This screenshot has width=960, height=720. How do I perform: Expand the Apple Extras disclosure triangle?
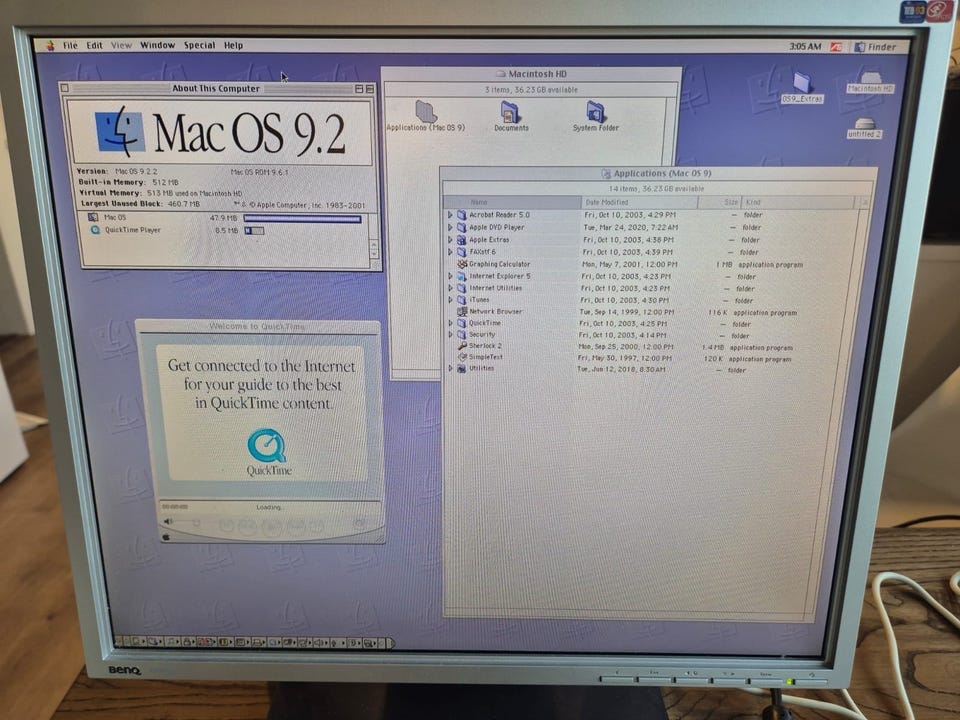click(450, 239)
